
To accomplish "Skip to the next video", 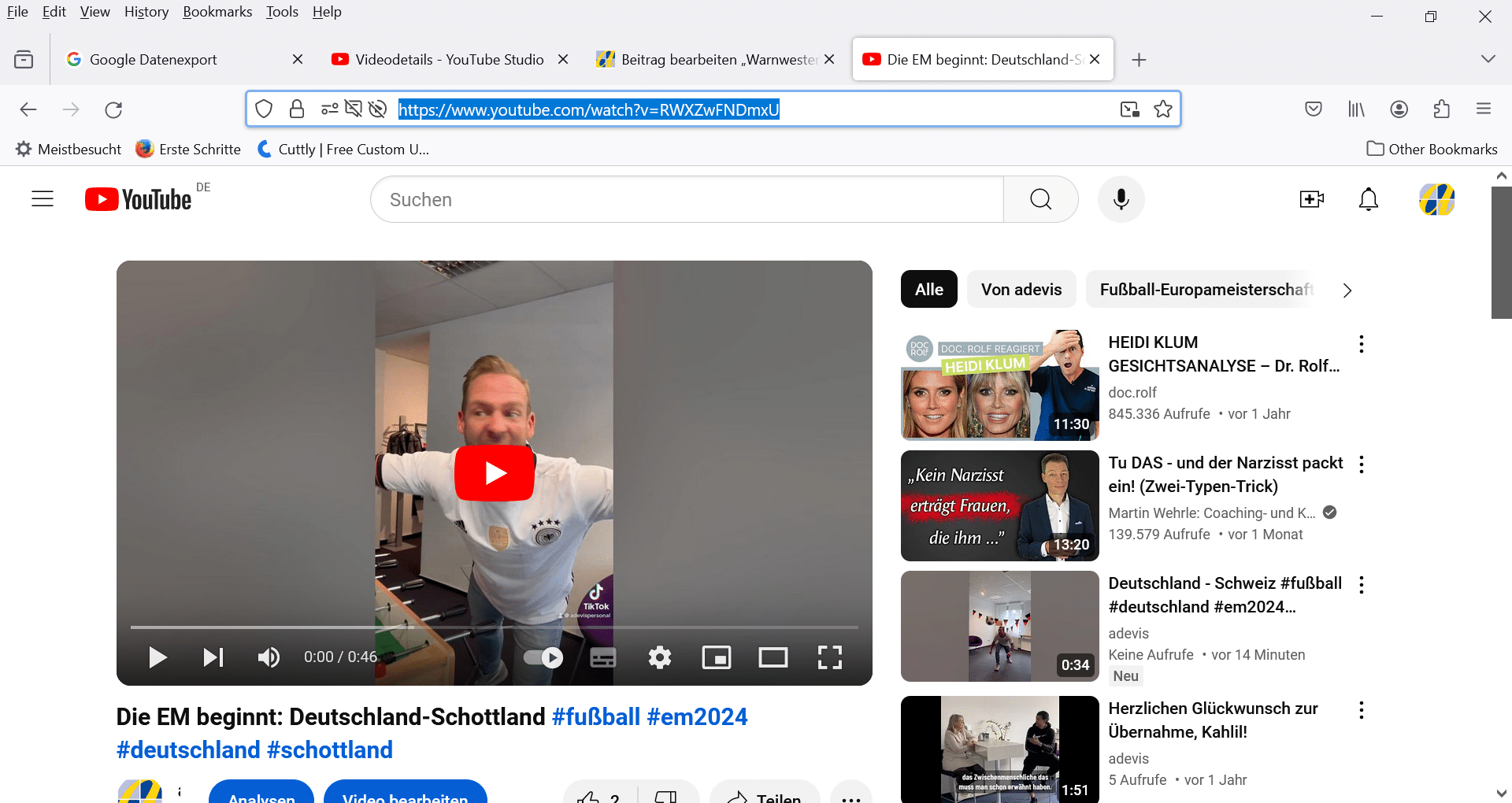I will click(x=213, y=657).
